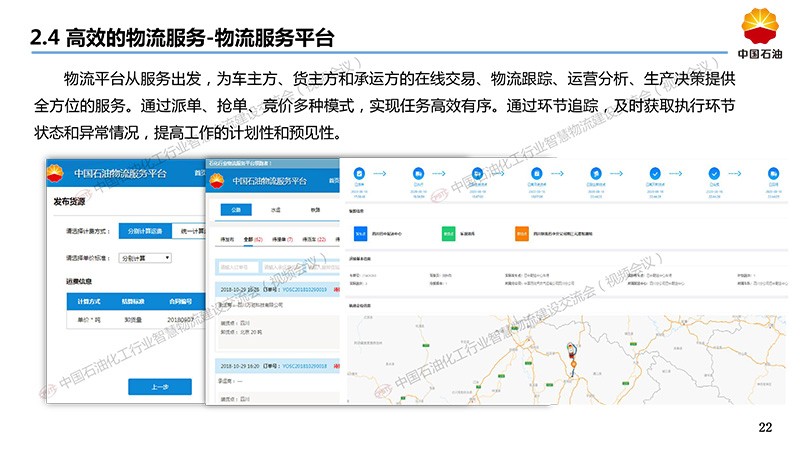Select the seventh tracking step checkmark icon
The height and width of the screenshot is (450, 800).
[x=714, y=173]
